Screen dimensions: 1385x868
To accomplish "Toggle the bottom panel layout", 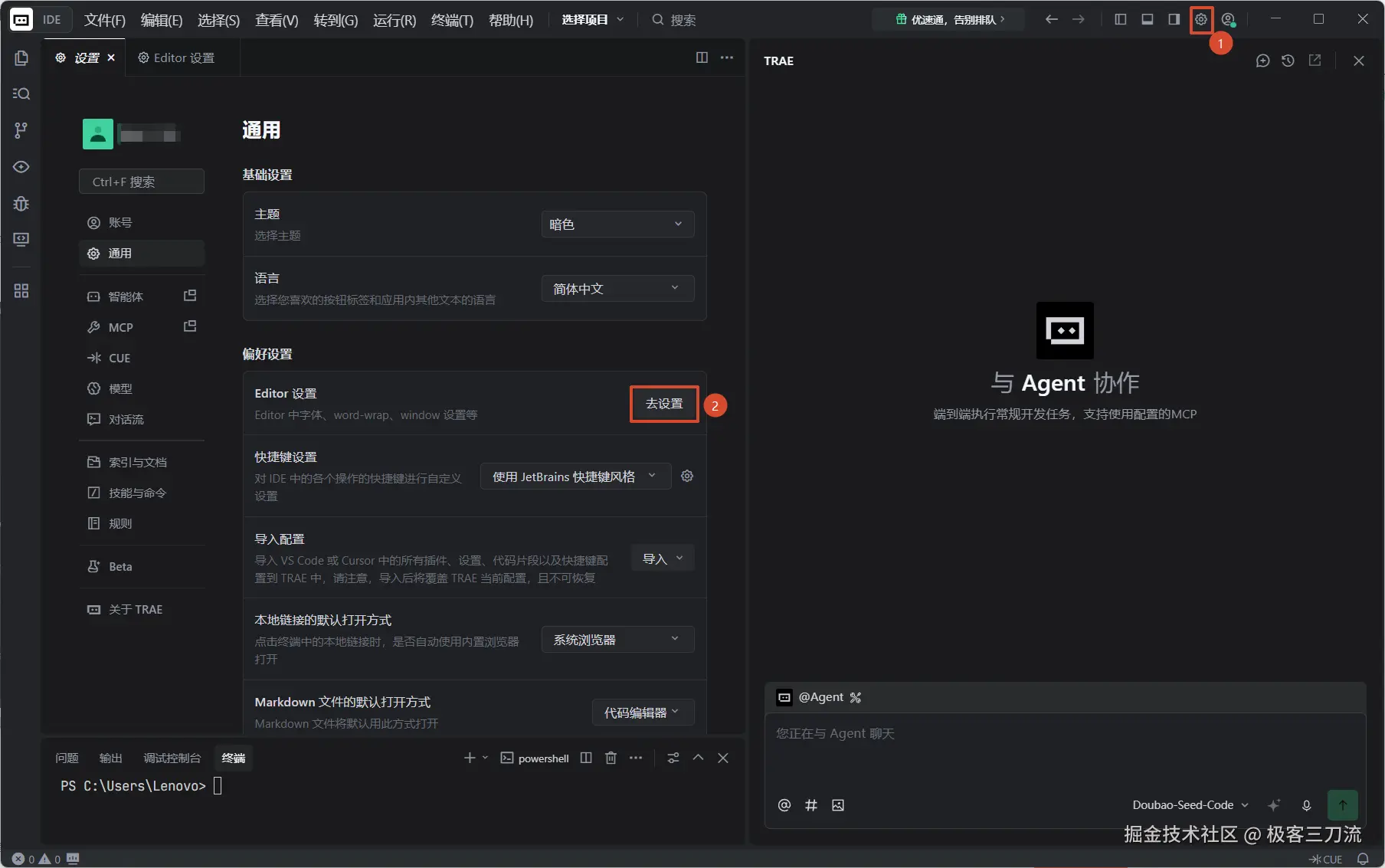I will tap(1148, 19).
